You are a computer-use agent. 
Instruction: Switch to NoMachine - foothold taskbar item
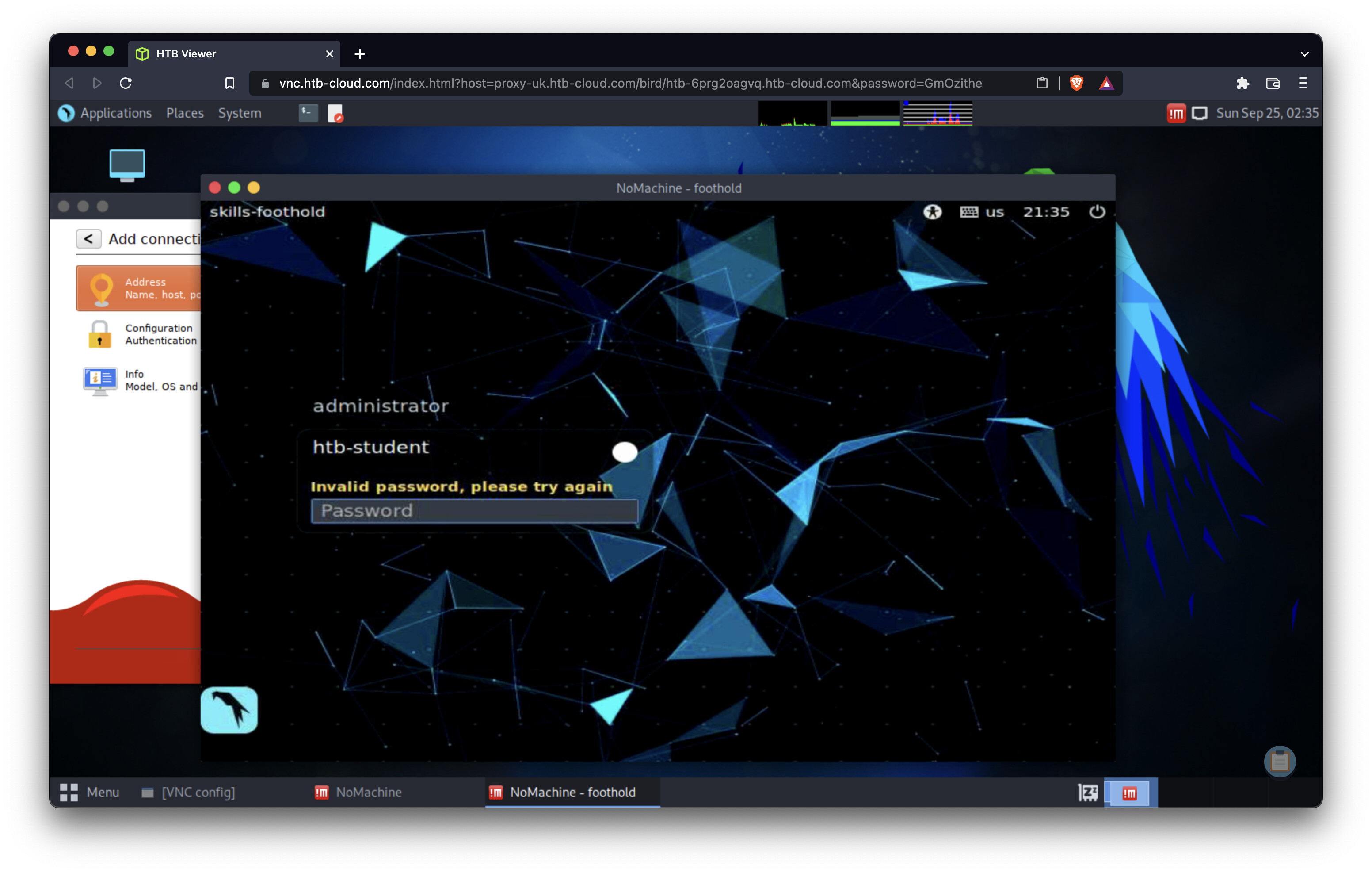click(x=572, y=792)
